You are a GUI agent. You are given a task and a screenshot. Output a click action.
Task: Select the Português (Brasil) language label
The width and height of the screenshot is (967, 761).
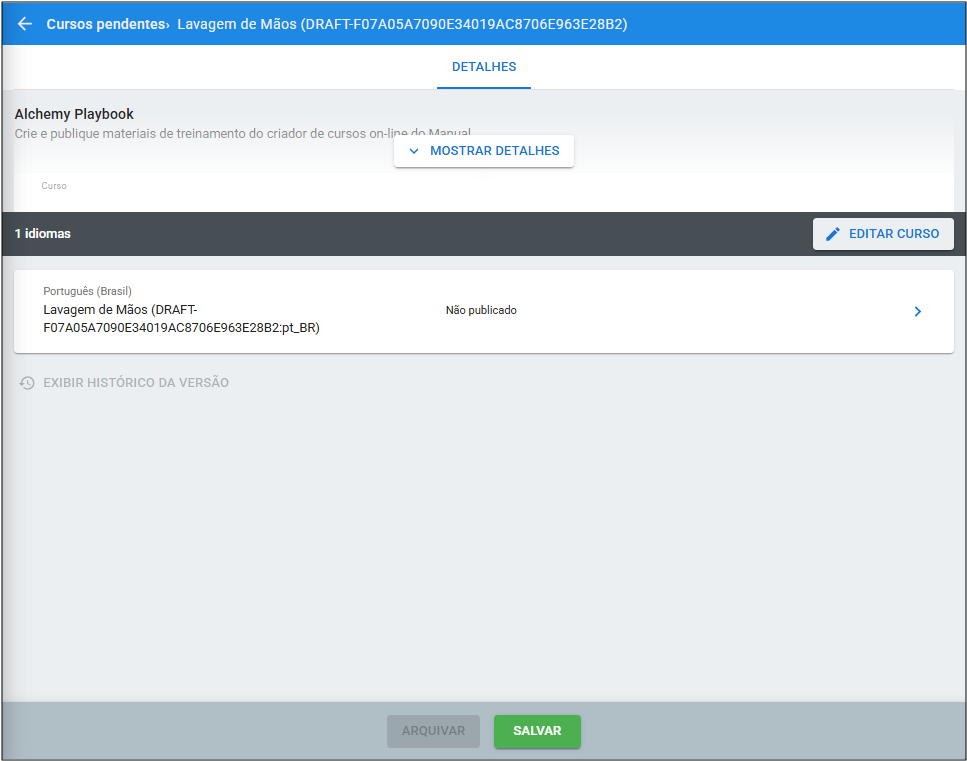pyautogui.click(x=88, y=291)
